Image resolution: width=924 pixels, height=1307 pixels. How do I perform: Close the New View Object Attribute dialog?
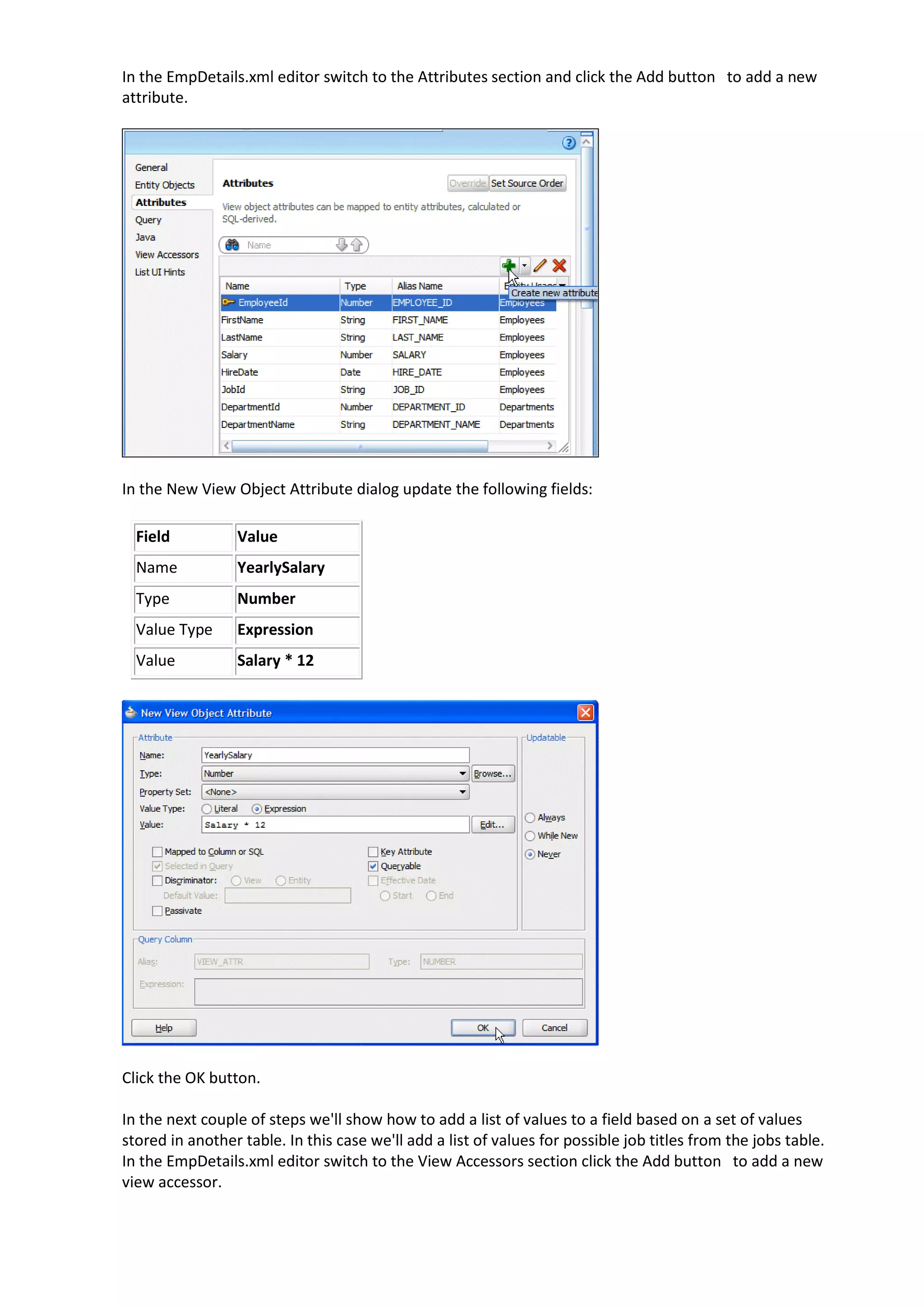585,713
